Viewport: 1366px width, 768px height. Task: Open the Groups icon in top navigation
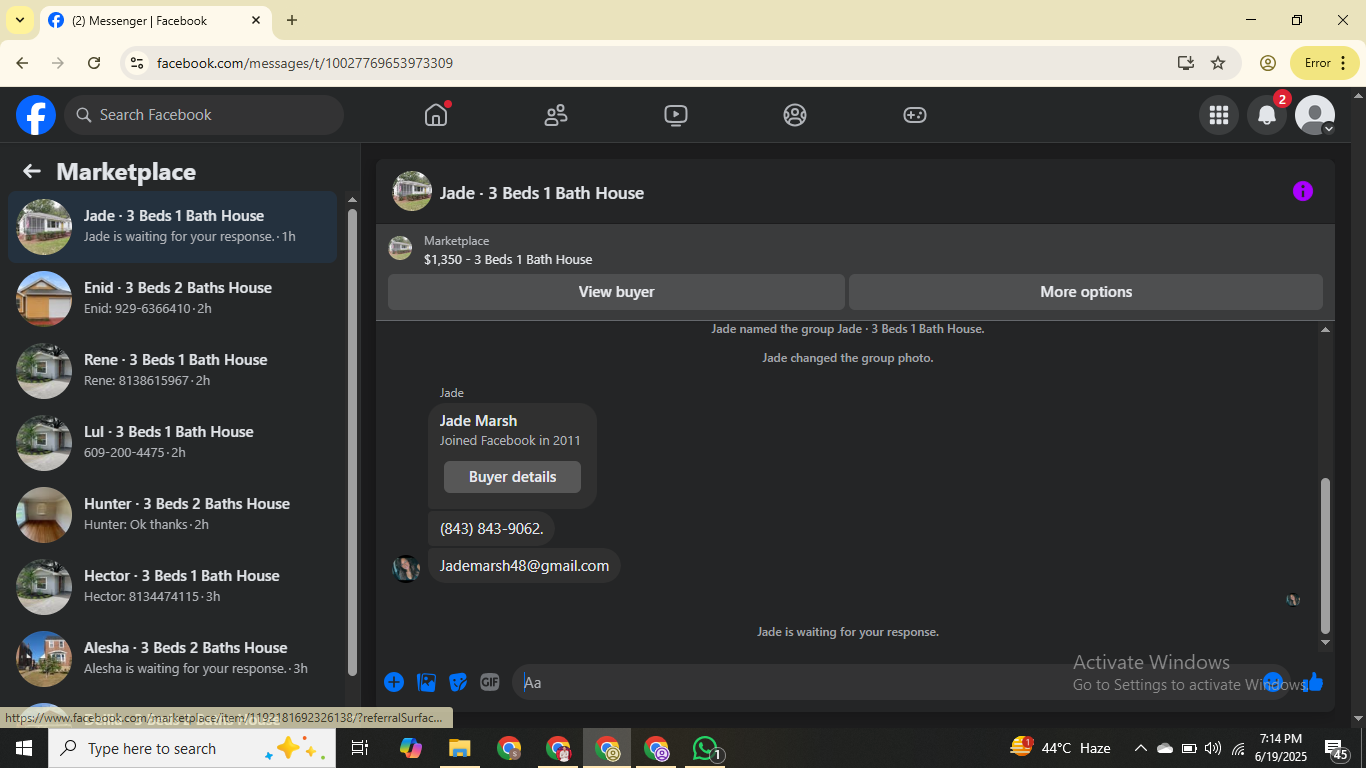[795, 115]
